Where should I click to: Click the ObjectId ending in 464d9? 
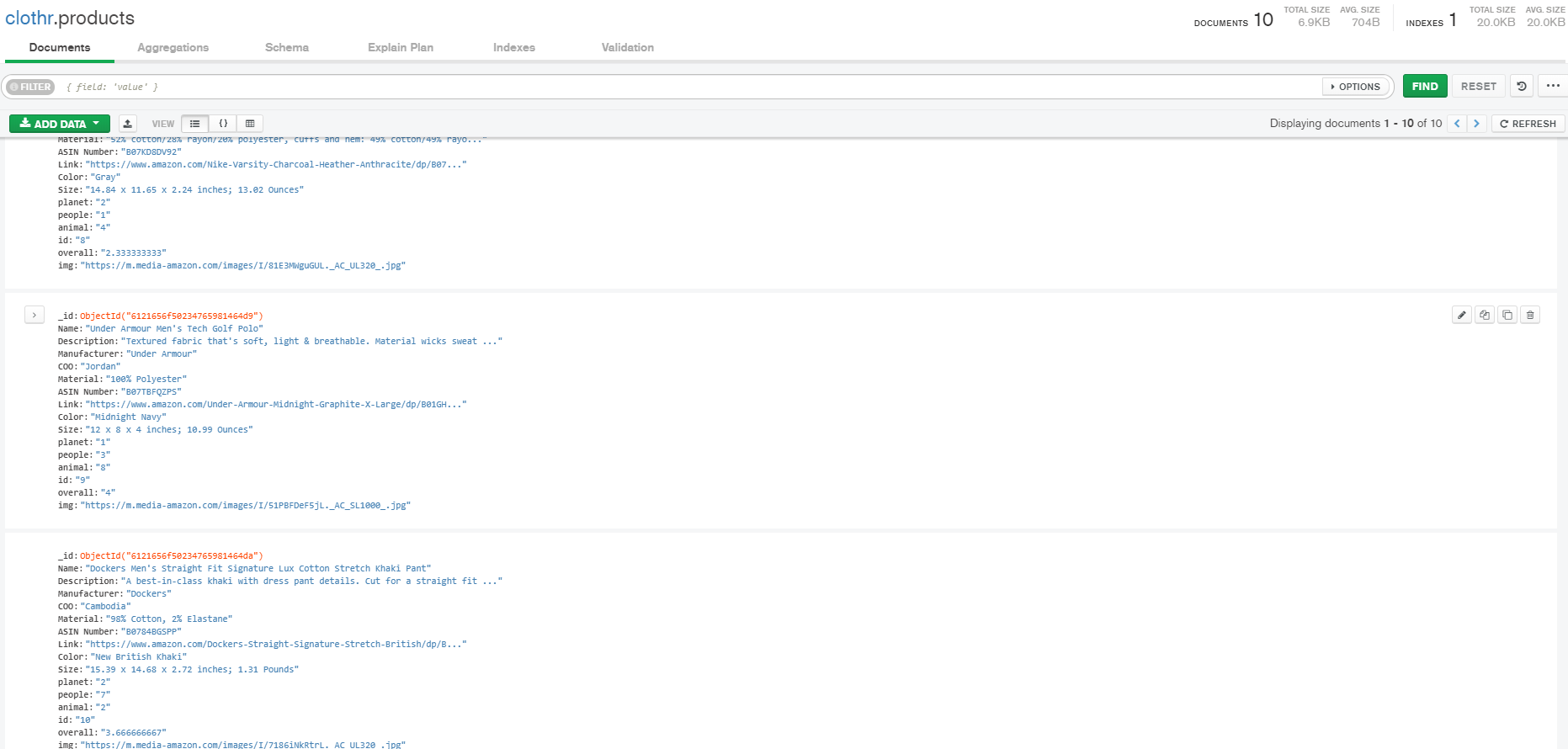[x=172, y=316]
